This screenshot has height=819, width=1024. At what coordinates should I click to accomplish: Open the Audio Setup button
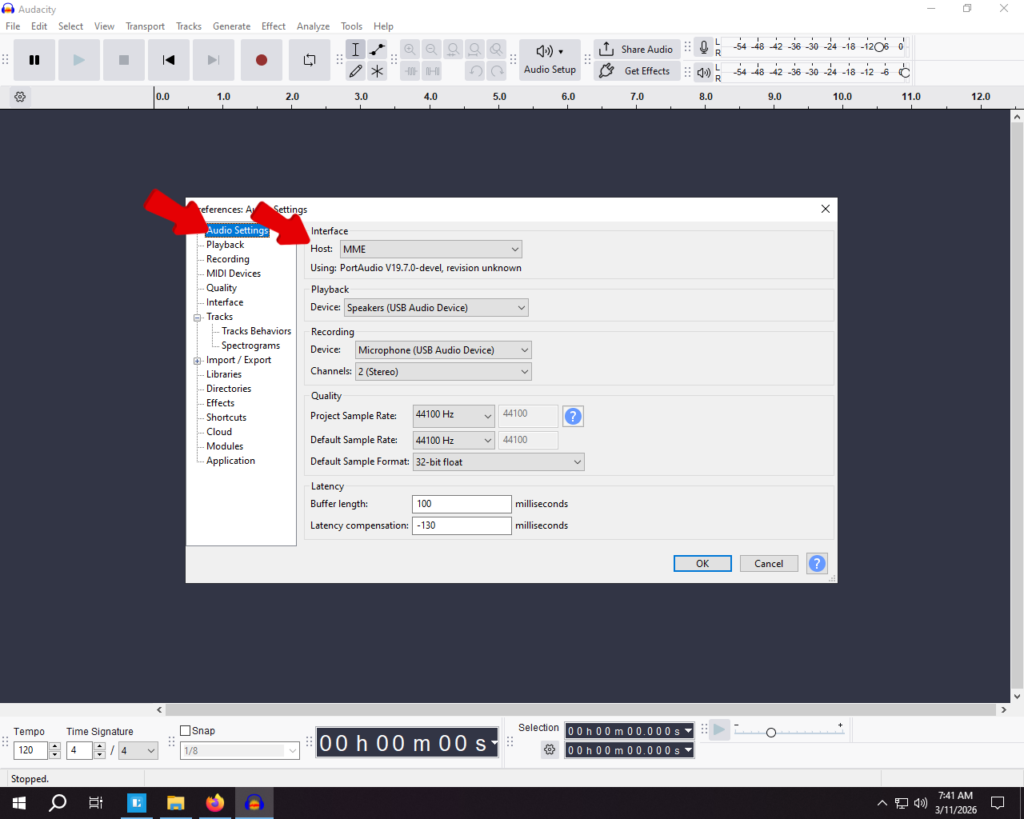click(x=549, y=60)
